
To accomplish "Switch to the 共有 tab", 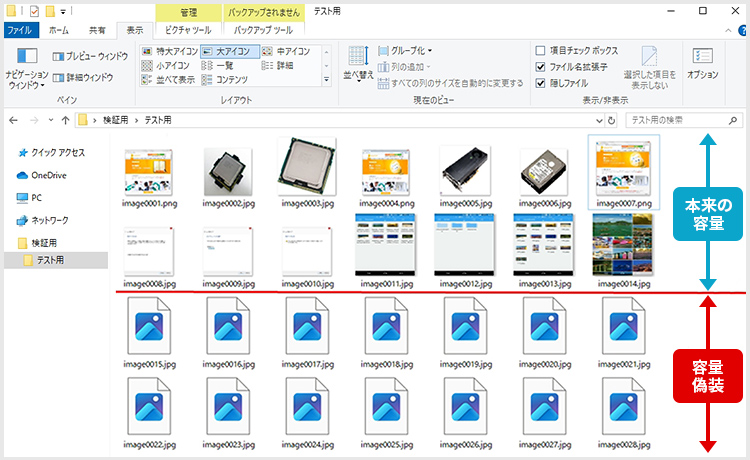I will [x=97, y=30].
